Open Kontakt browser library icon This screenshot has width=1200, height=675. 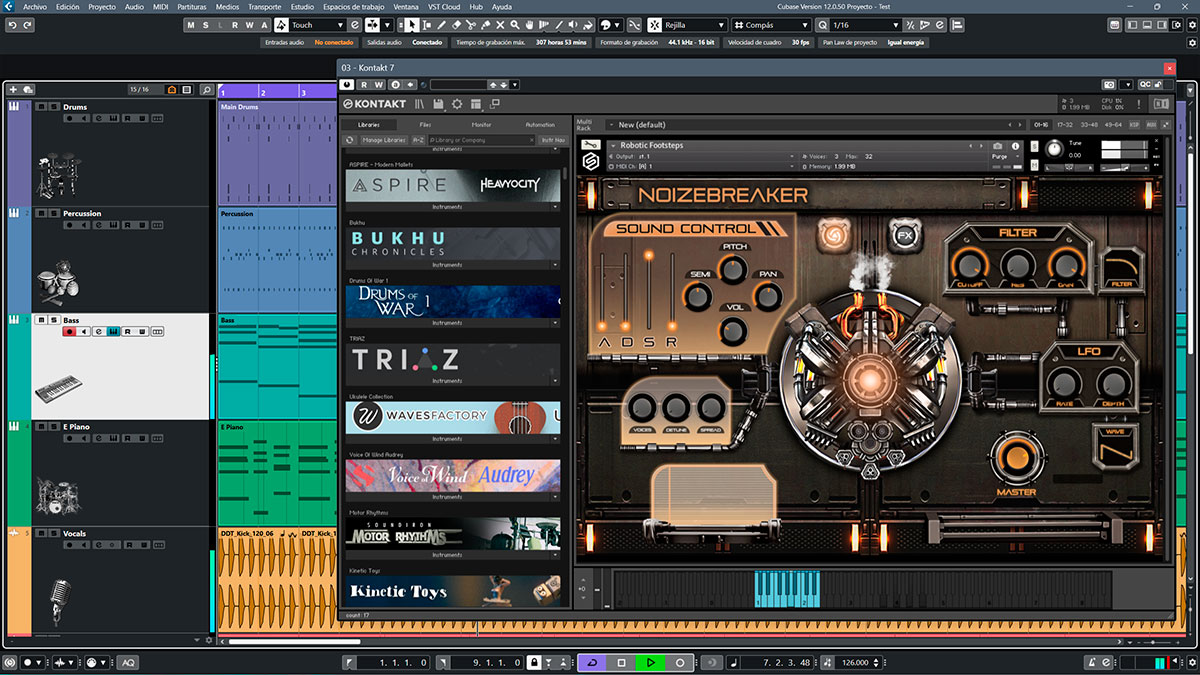click(421, 104)
